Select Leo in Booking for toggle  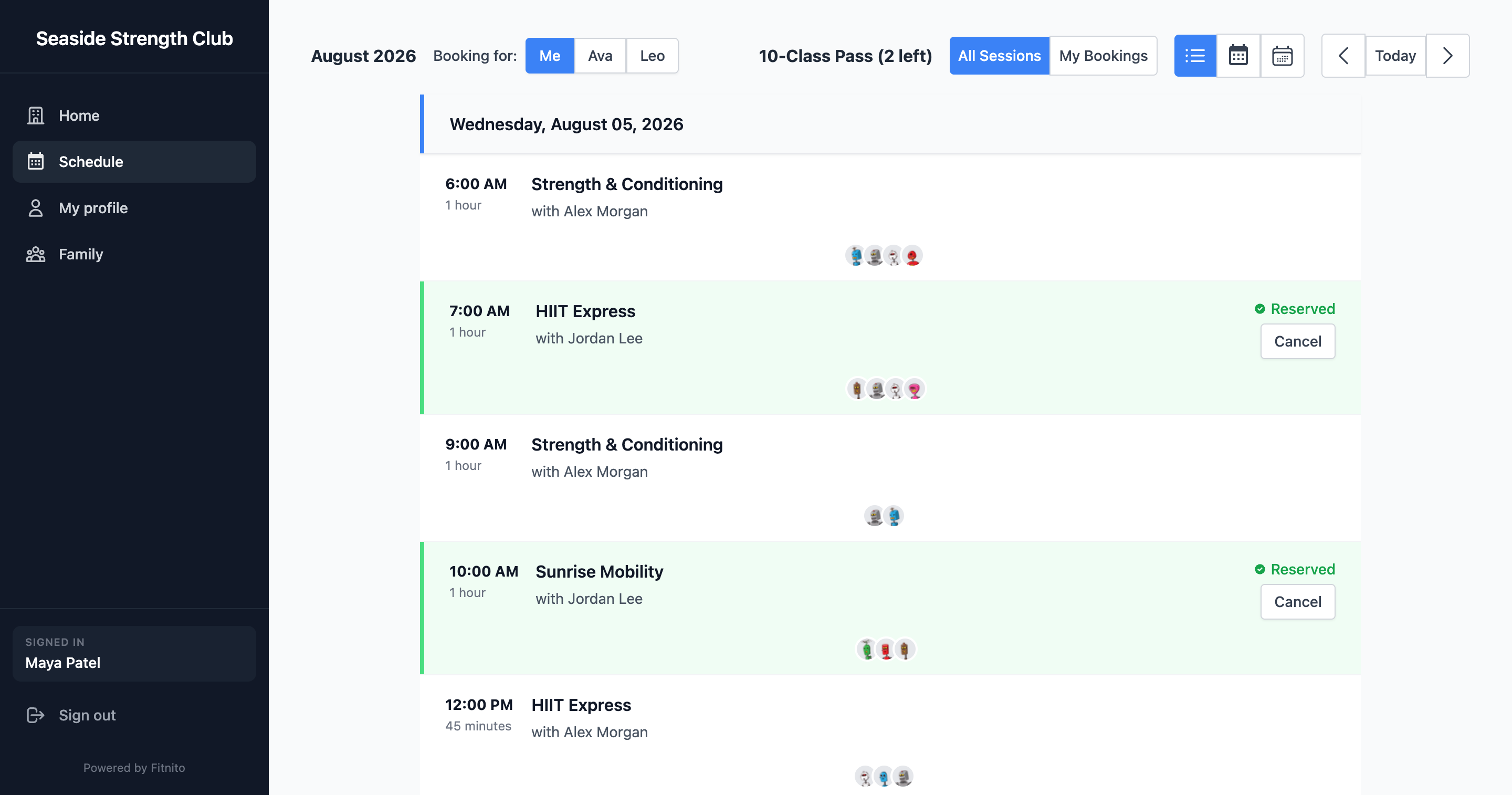click(652, 56)
